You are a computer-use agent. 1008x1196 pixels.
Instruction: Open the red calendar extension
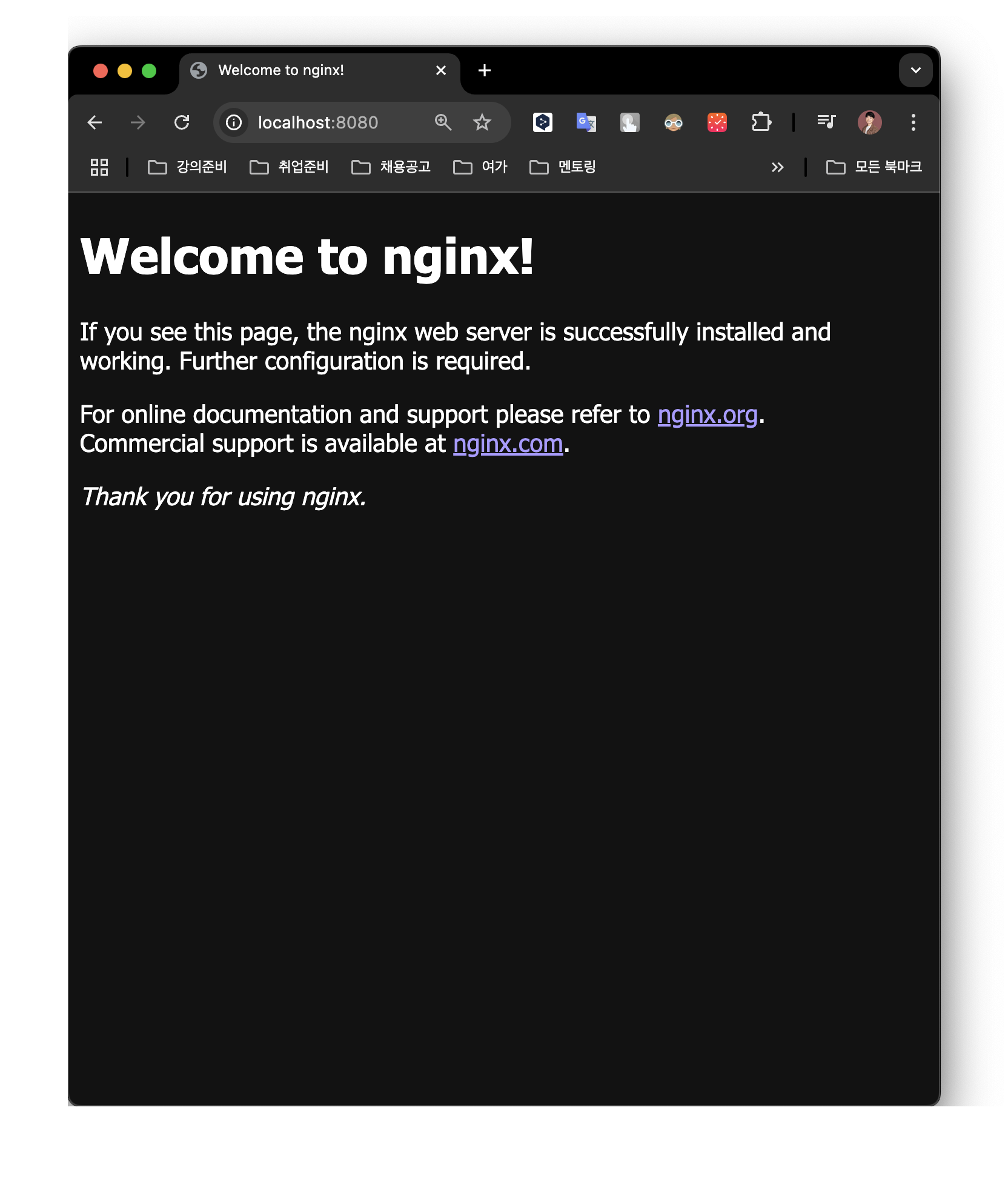coord(717,123)
